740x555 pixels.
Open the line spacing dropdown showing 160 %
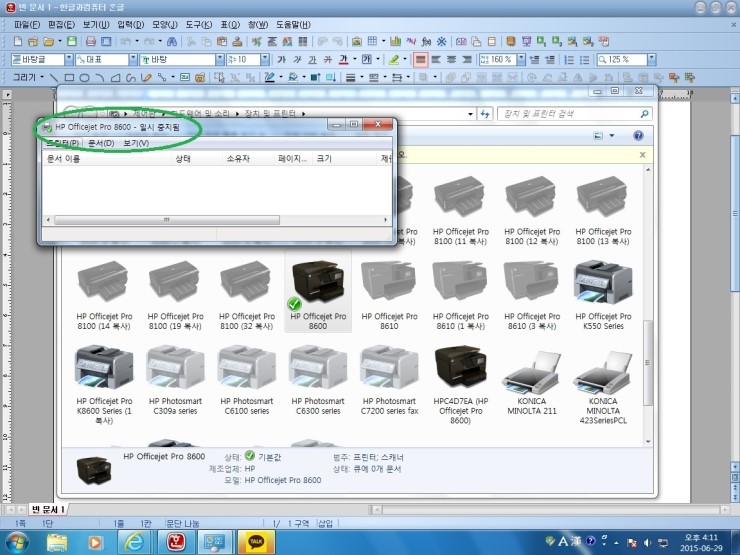coord(521,60)
